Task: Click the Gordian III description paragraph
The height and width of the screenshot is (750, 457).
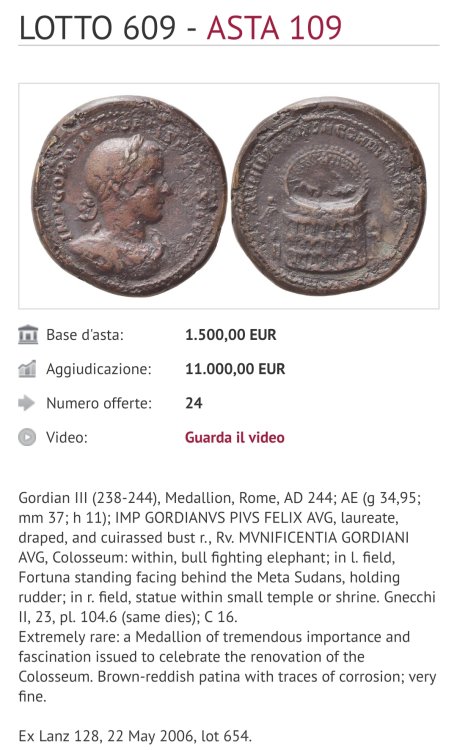Action: tap(227, 557)
